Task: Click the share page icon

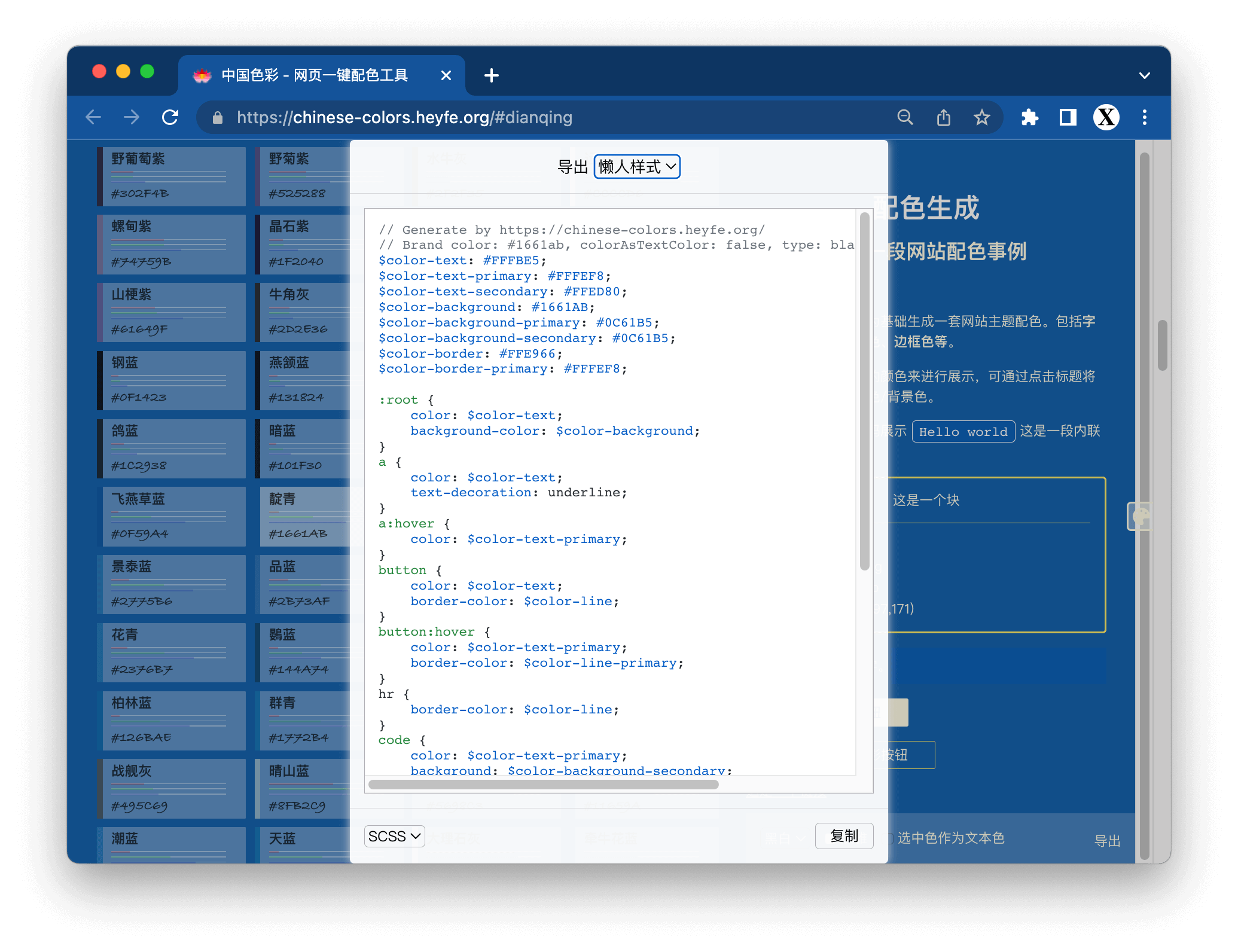Action: coord(943,117)
